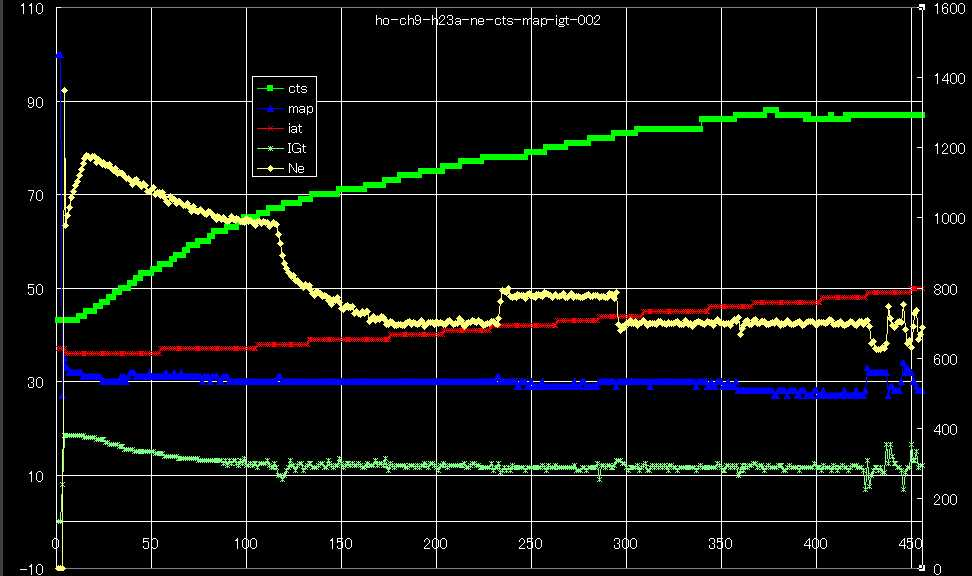
Task: Click left axis label 10
Action: click(35, 476)
